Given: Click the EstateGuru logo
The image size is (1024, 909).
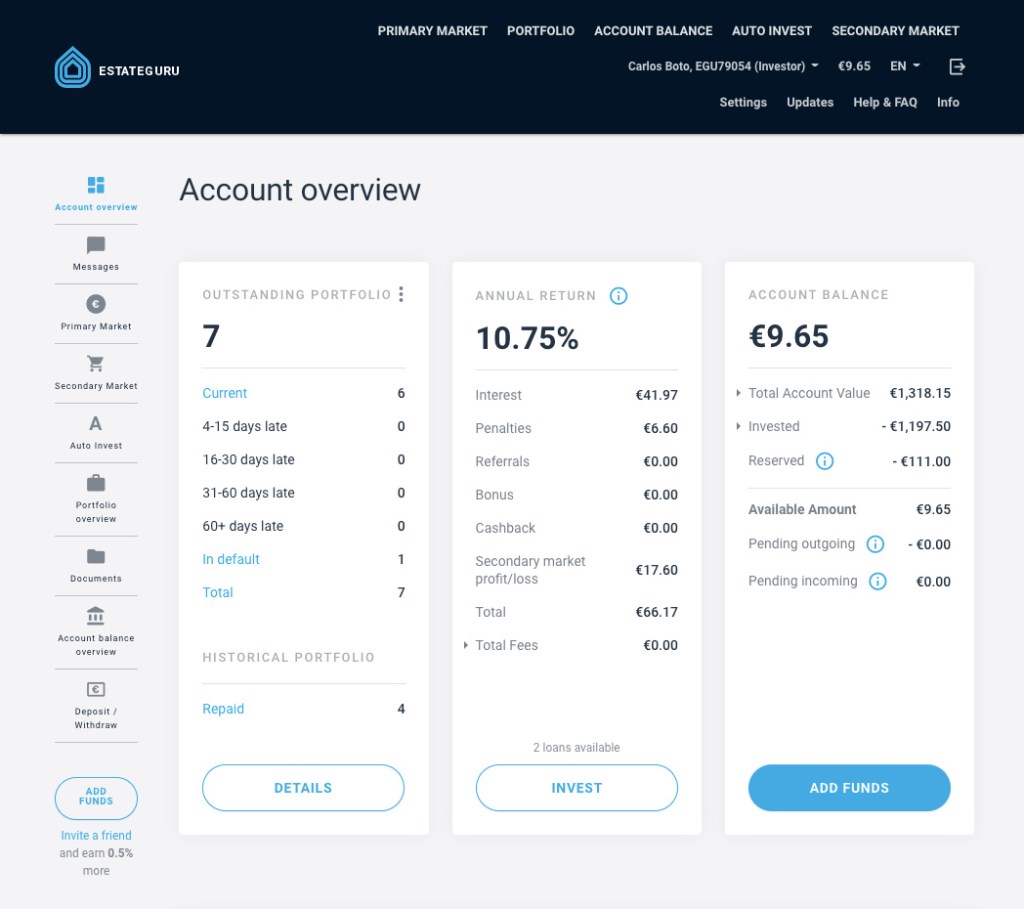Looking at the screenshot, I should [115, 67].
